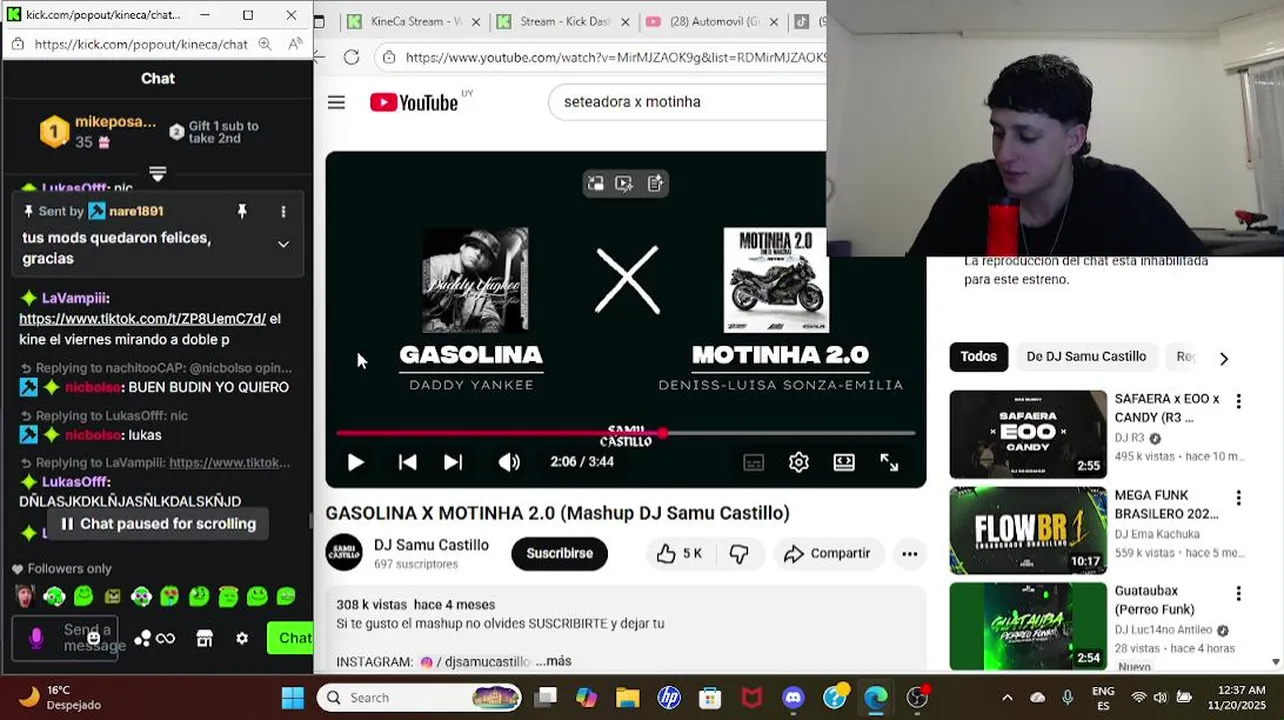Show more filter chips with right arrow
1284x720 pixels.
coord(1223,358)
